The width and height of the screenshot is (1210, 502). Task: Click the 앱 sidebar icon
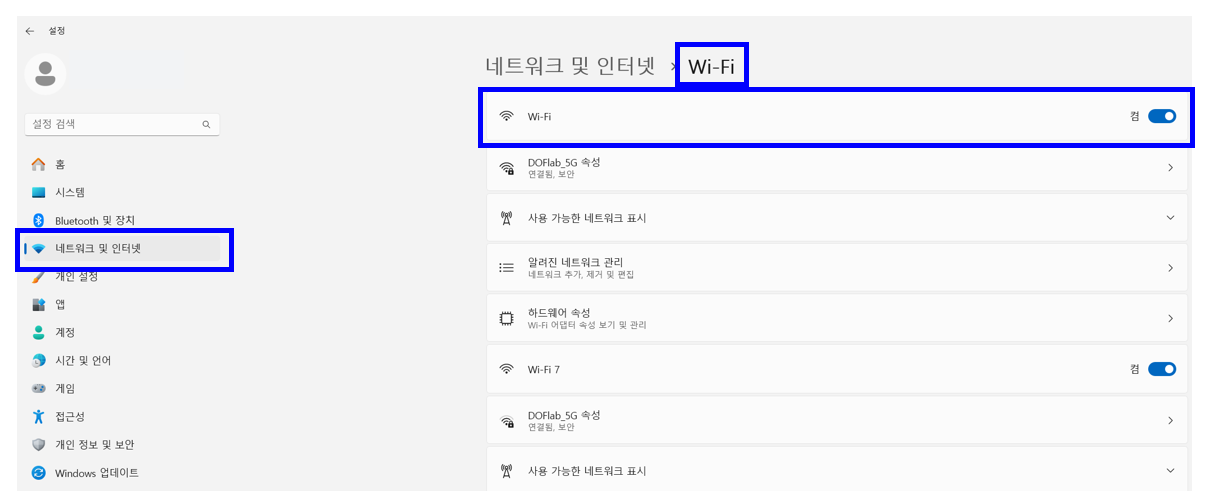tap(39, 304)
